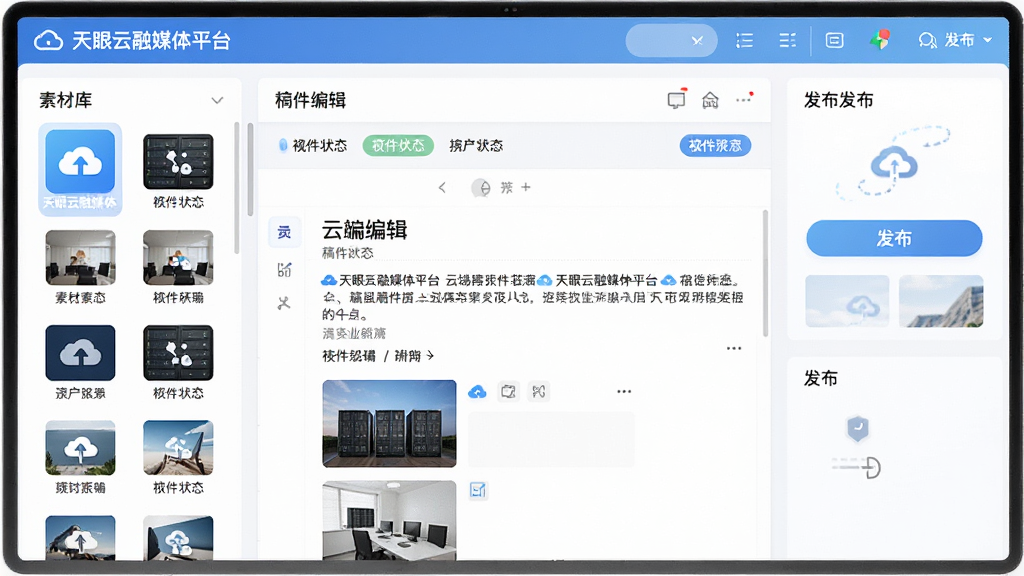Viewport: 1024px width, 576px height.
Task: Click the blue cloud upload icon beside image
Action: (x=477, y=392)
